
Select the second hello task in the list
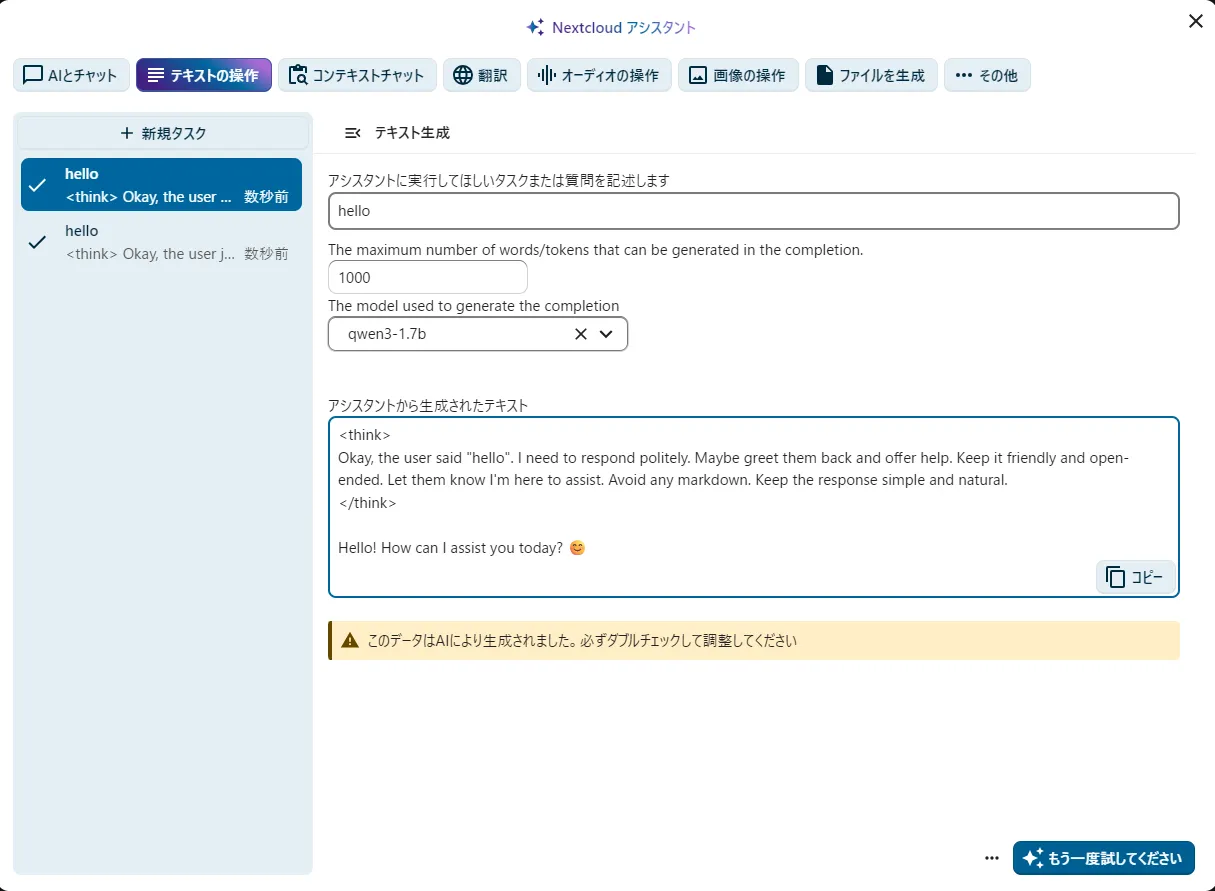click(x=161, y=242)
